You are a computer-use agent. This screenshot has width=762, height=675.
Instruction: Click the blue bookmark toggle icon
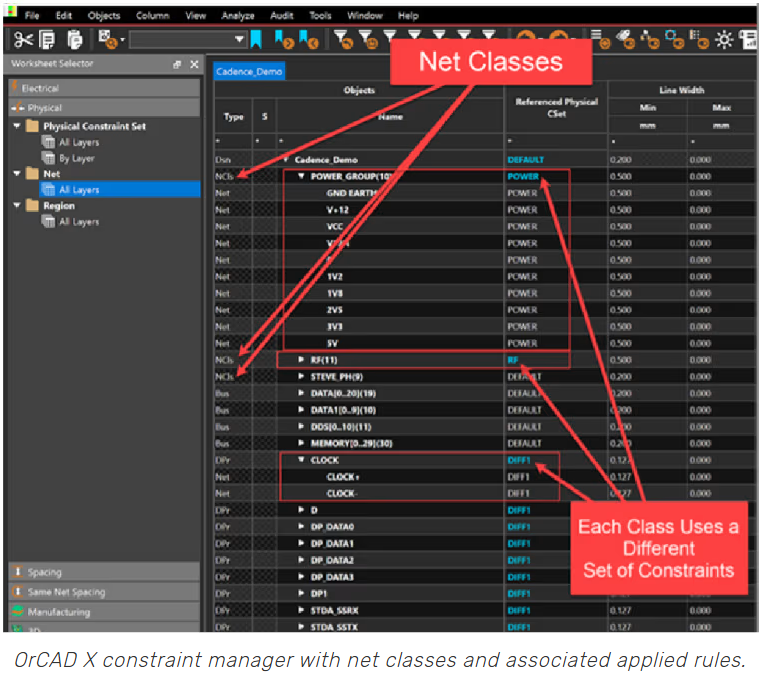click(256, 39)
